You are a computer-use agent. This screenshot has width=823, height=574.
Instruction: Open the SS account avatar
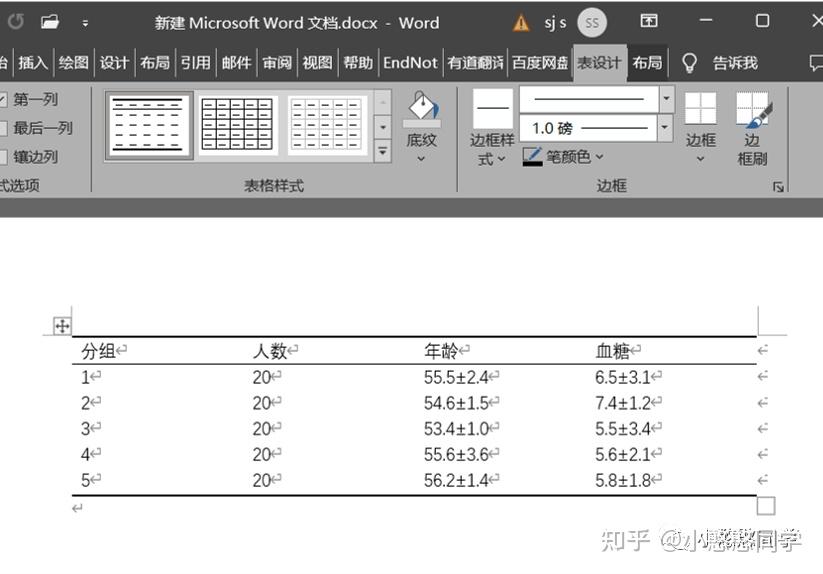pyautogui.click(x=592, y=23)
